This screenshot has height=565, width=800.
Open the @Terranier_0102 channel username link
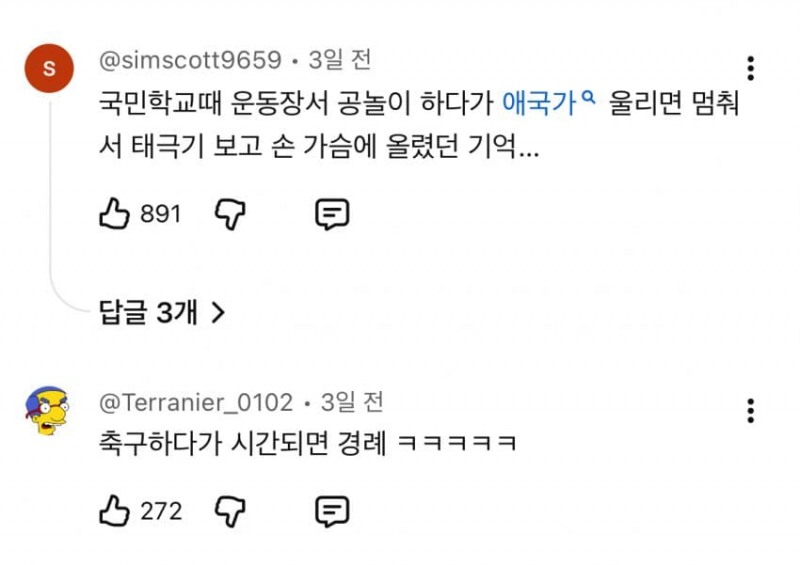[196, 402]
